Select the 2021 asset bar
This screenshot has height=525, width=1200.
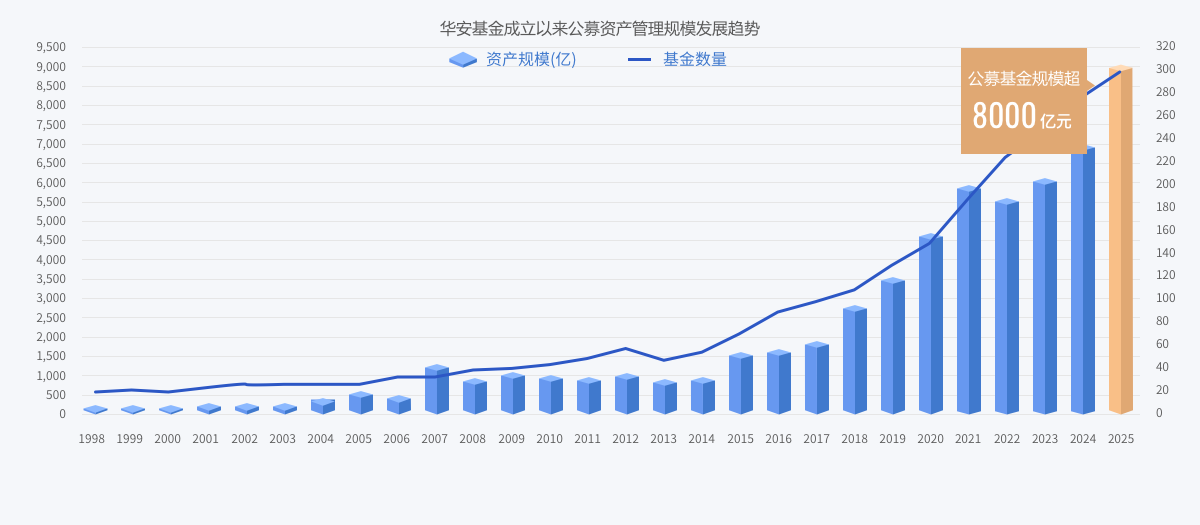[969, 300]
